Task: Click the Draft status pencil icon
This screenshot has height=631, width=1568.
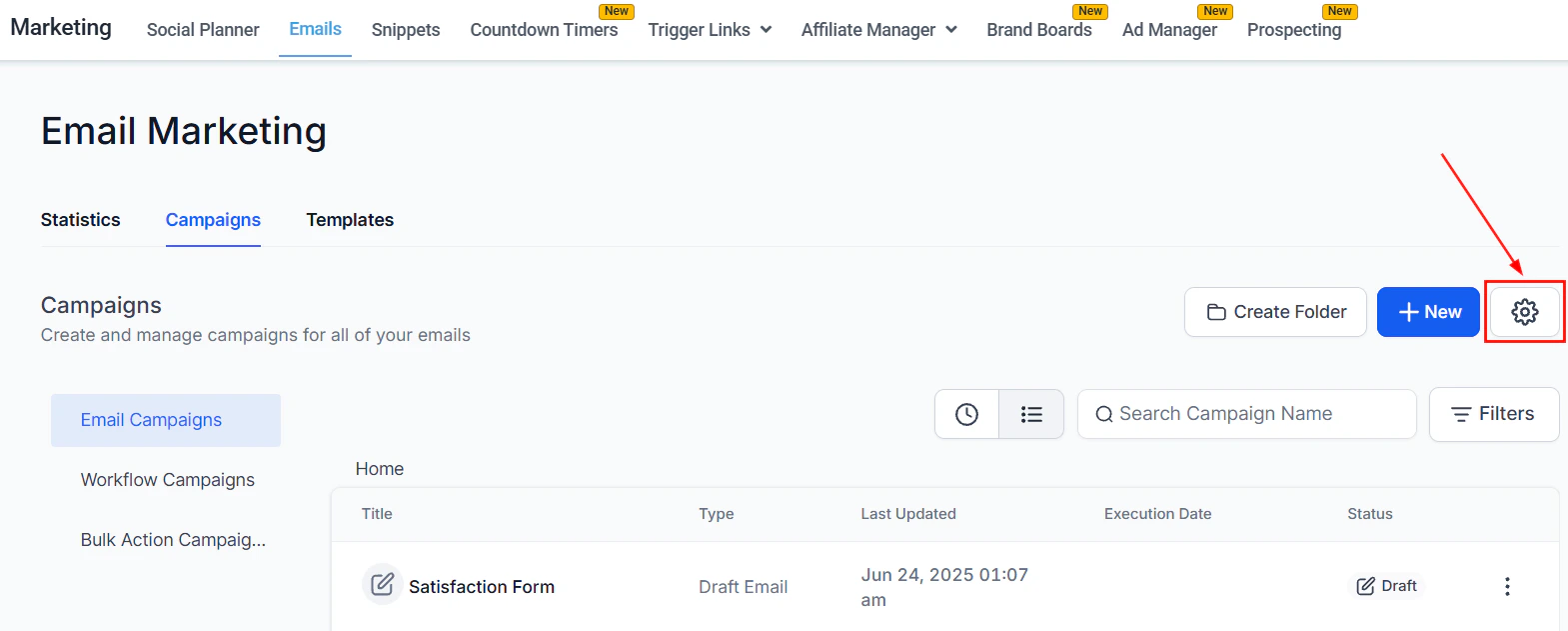Action: (1364, 586)
